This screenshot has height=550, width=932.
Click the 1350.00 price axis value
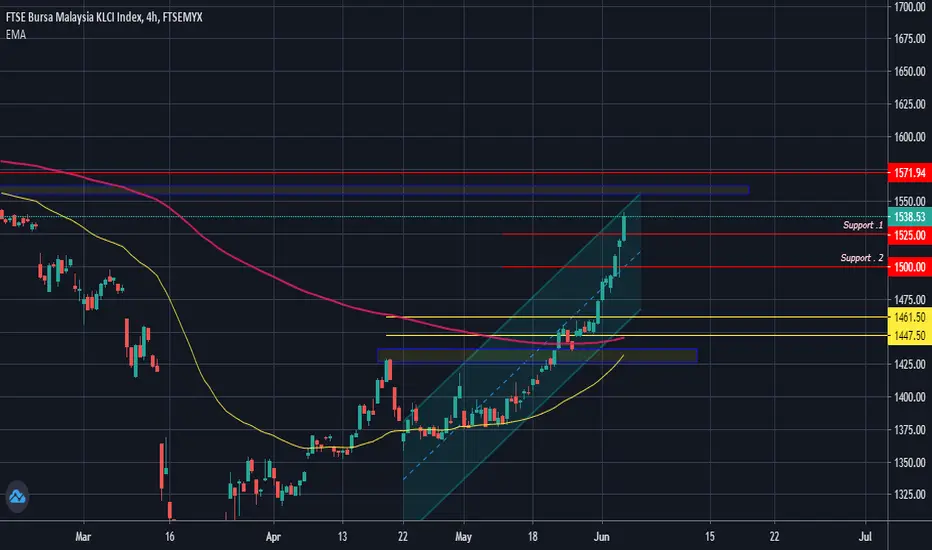pyautogui.click(x=910, y=462)
